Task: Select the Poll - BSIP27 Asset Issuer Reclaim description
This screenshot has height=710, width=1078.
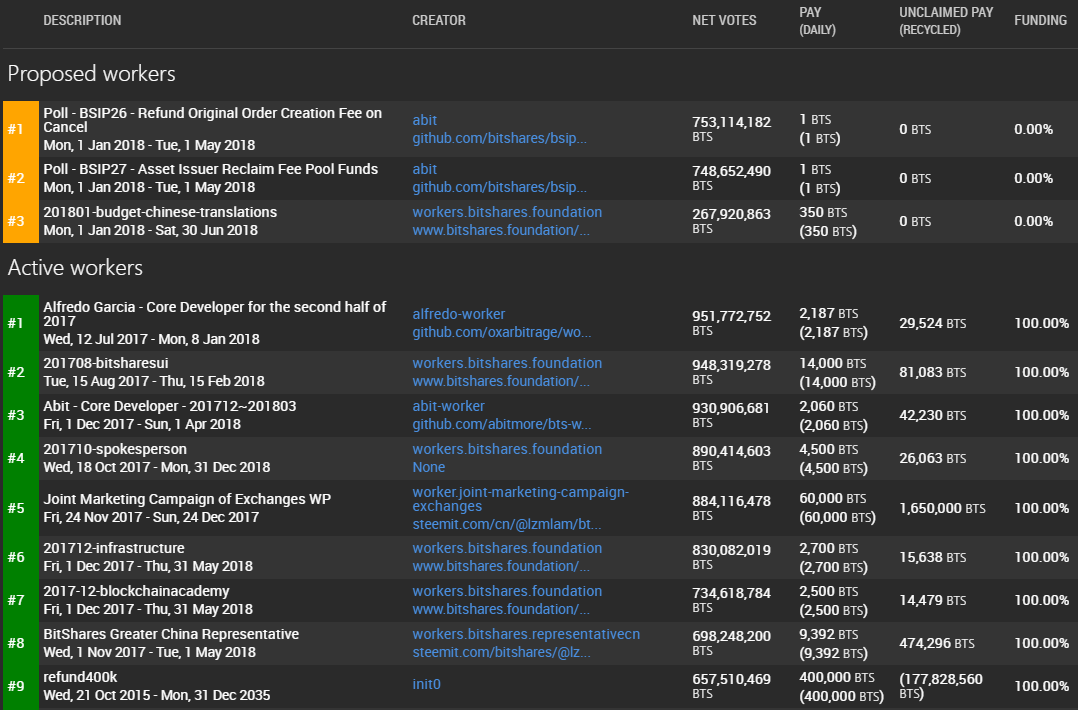Action: (x=210, y=169)
